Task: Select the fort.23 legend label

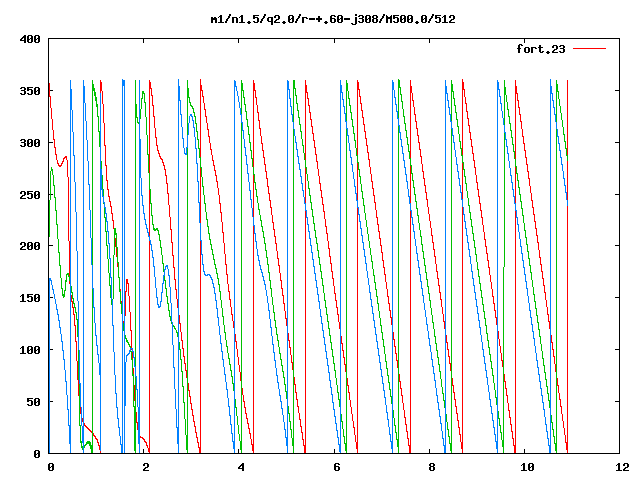Action: [540, 49]
